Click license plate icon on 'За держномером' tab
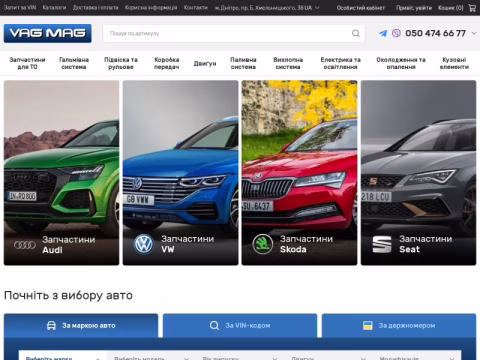Screen dimensions: 480x360 [368, 326]
